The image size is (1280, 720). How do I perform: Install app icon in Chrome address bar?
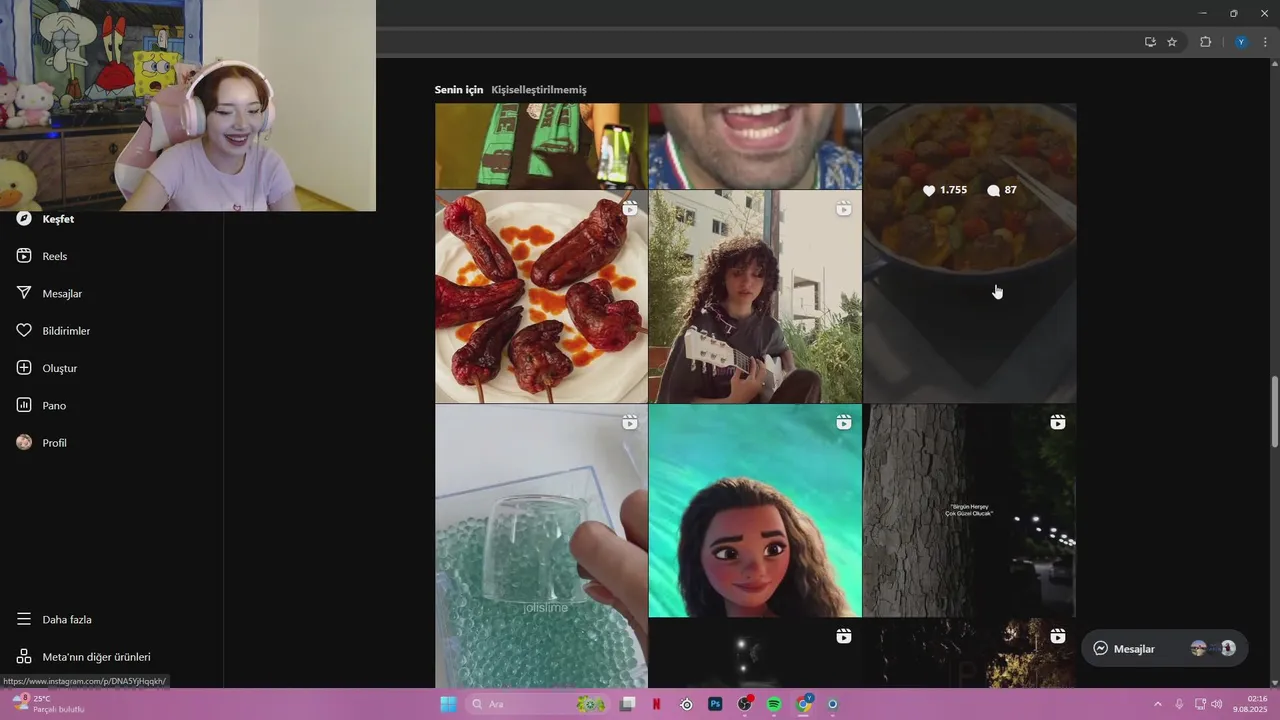click(x=1150, y=42)
